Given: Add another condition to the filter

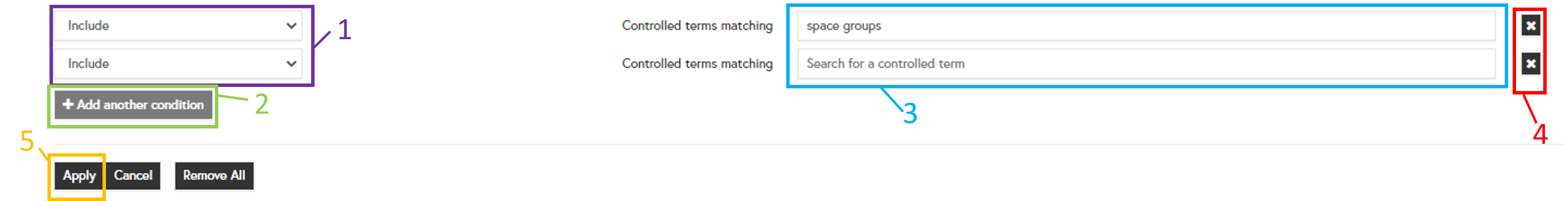Looking at the screenshot, I should click(134, 105).
